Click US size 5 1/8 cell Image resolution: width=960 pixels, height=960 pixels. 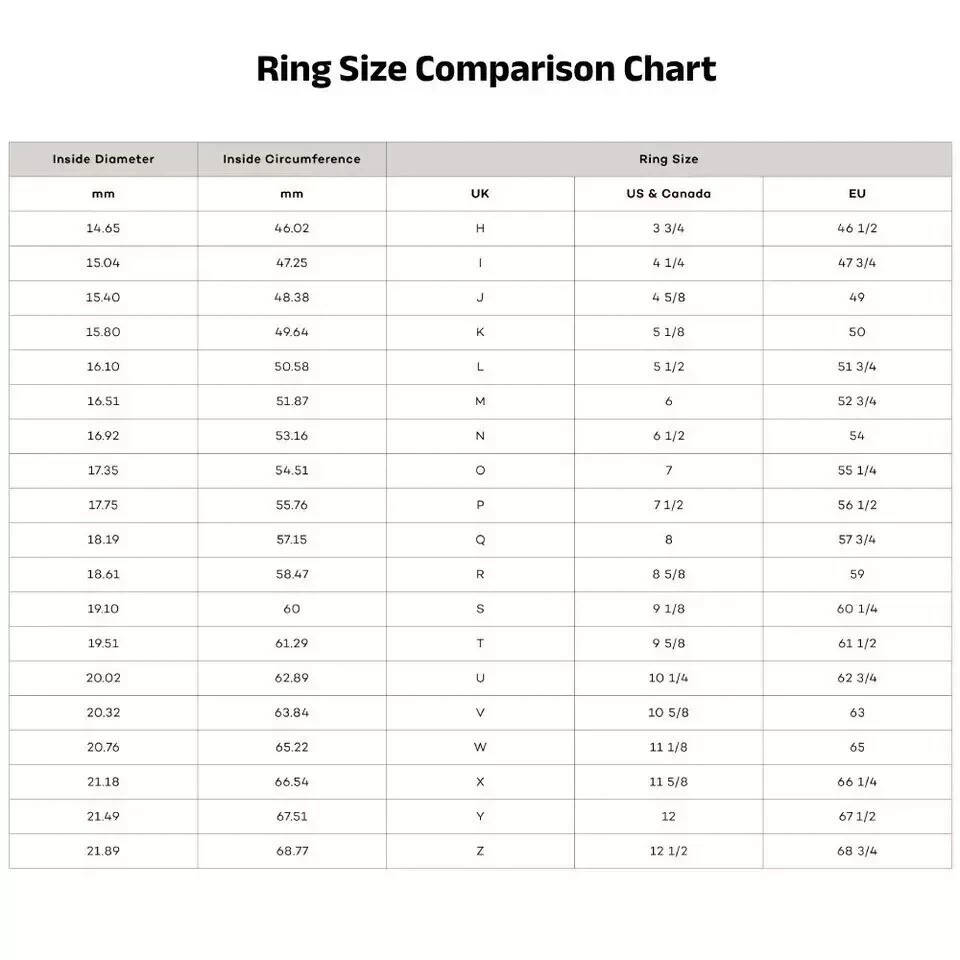pos(669,332)
